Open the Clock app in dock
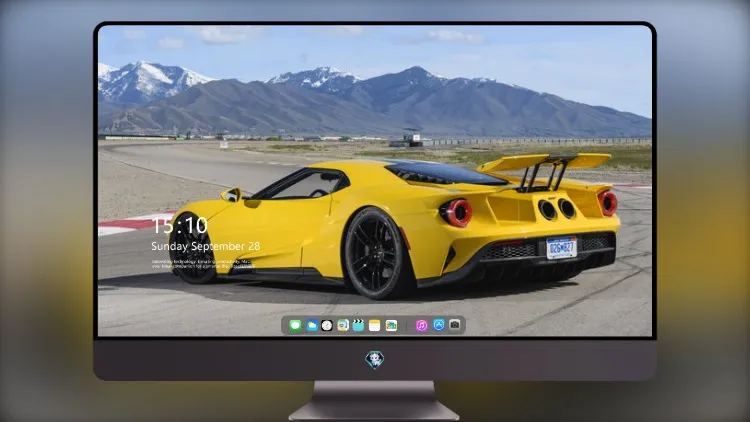 pyautogui.click(x=327, y=326)
